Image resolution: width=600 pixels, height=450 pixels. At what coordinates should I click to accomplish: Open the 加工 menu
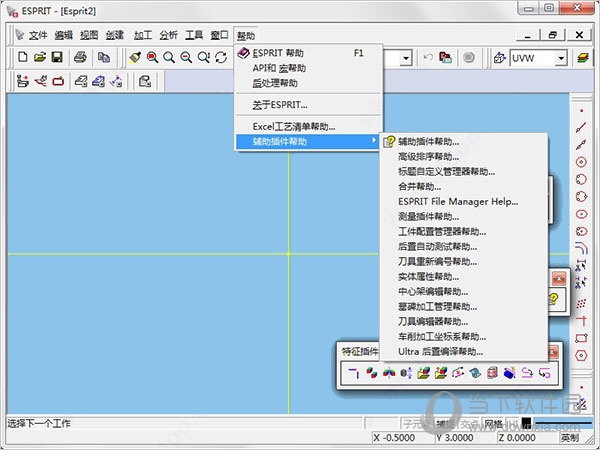pos(143,35)
